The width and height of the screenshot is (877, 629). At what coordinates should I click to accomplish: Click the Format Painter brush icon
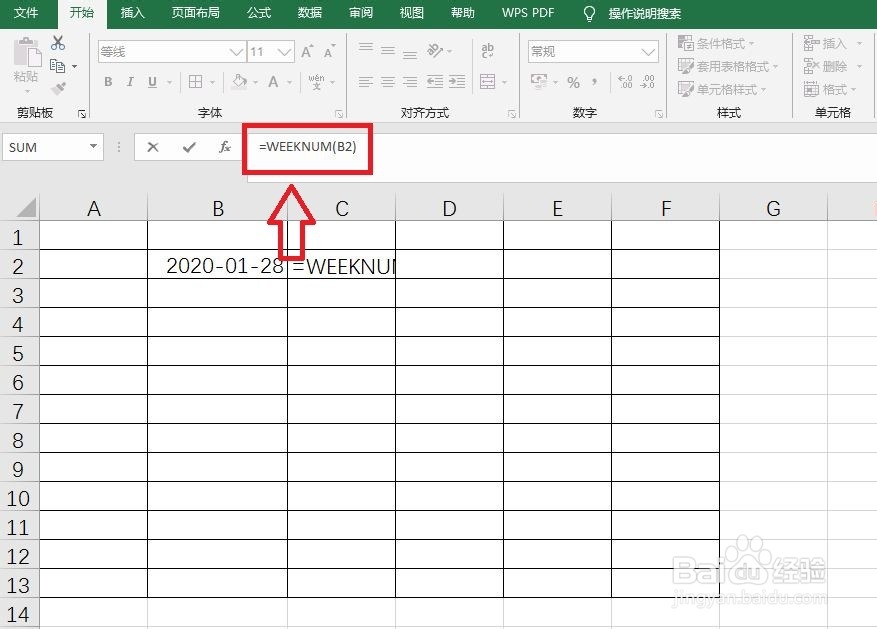click(58, 88)
